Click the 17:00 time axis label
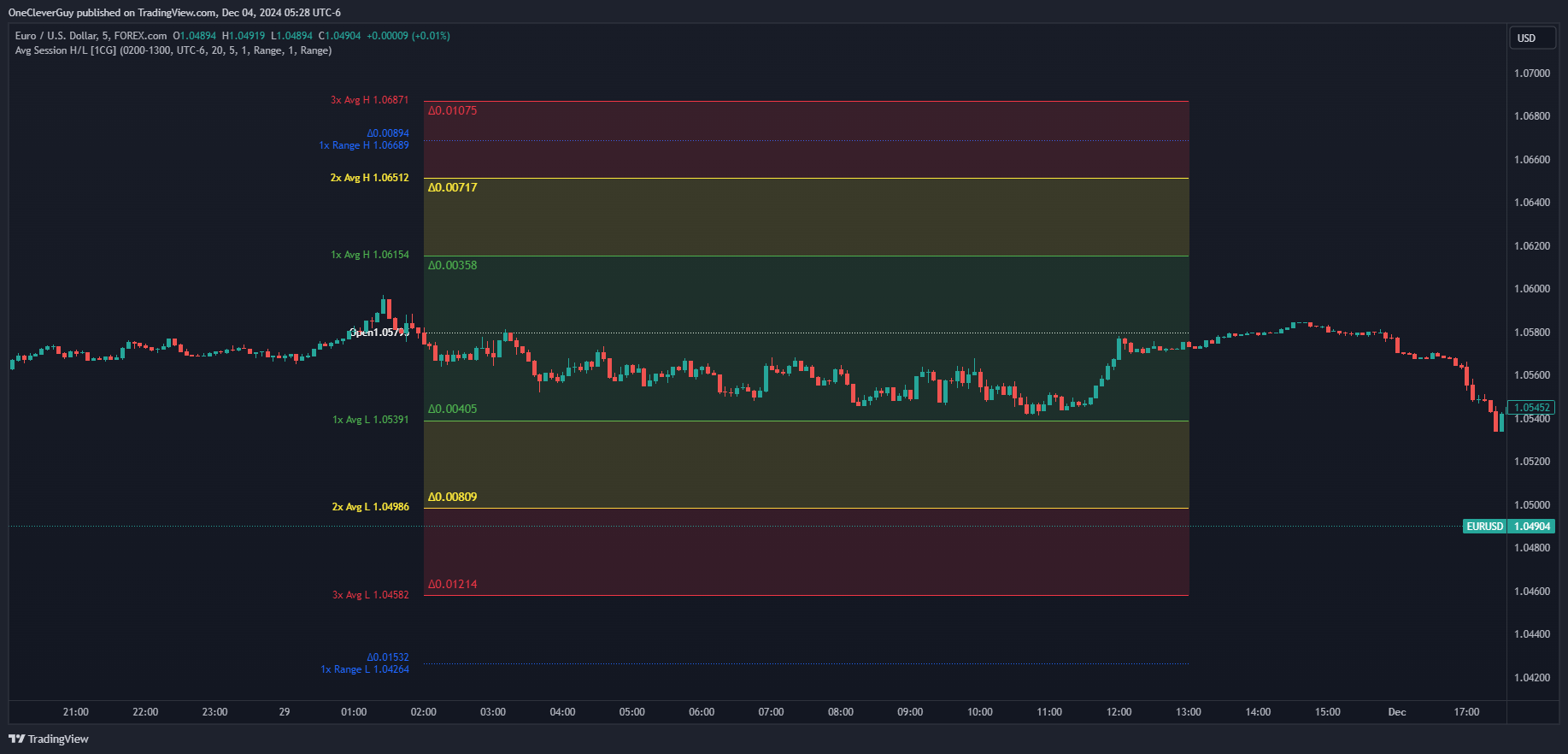The width and height of the screenshot is (1568, 754). coord(1467,712)
